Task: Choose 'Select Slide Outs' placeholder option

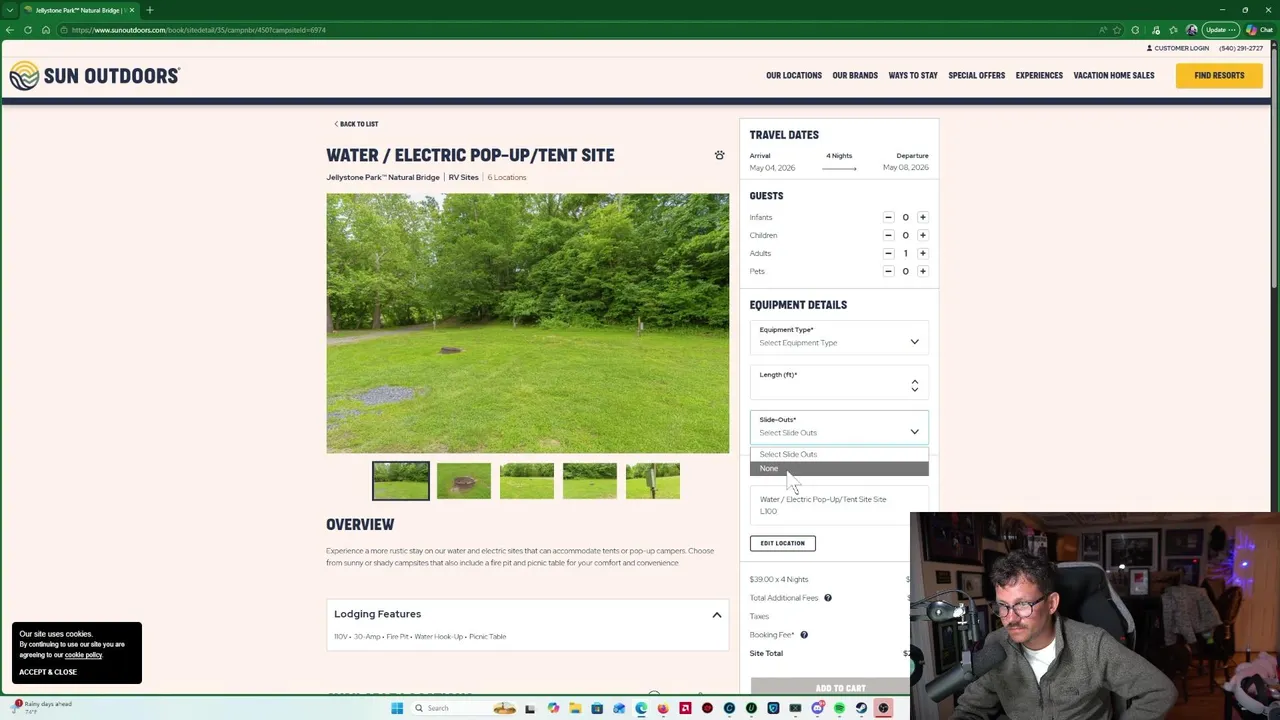Action: point(839,454)
